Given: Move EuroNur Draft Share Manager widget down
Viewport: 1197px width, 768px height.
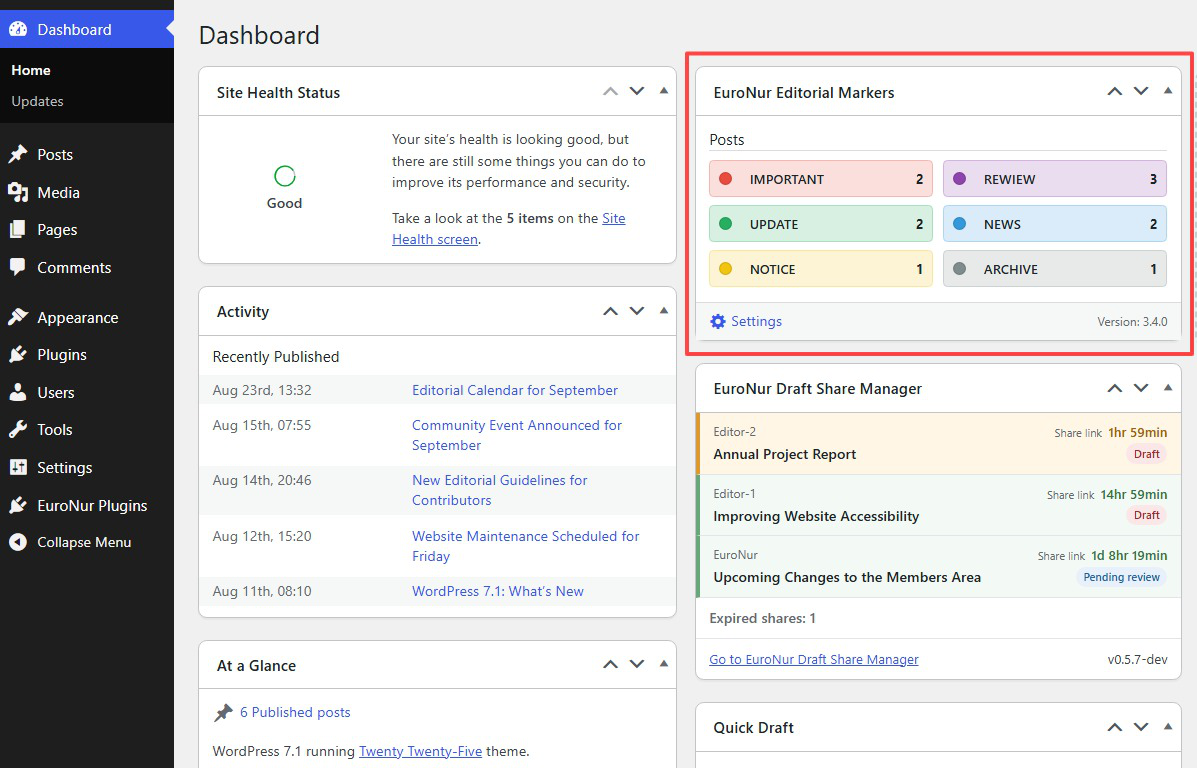Looking at the screenshot, I should (1141, 388).
